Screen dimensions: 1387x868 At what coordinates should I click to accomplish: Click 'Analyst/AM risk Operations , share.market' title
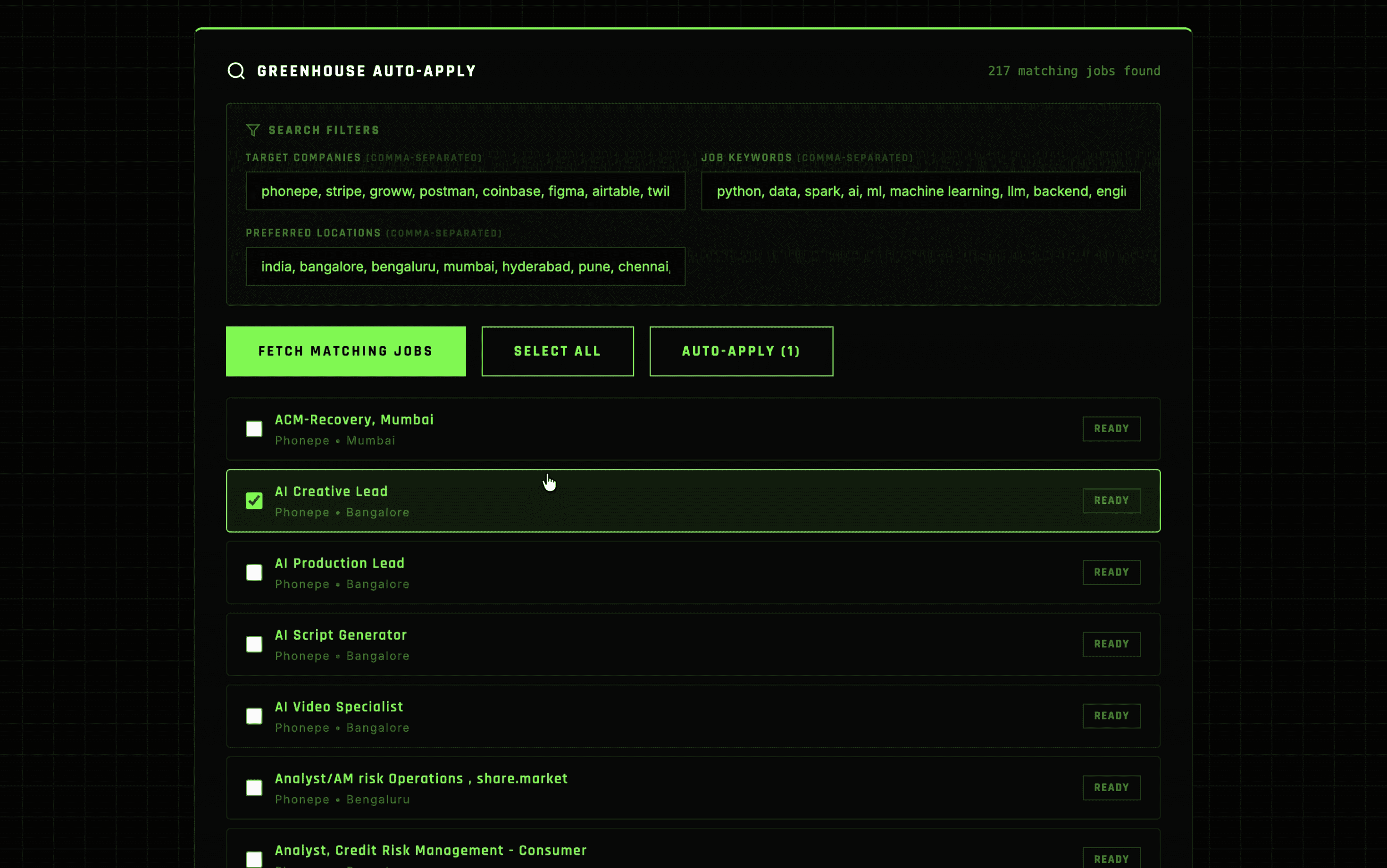click(x=421, y=778)
